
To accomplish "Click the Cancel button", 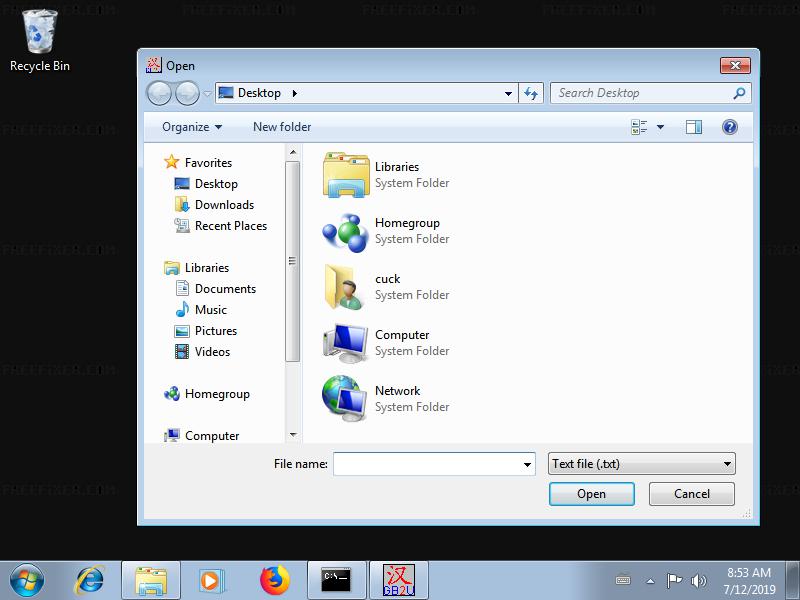I will point(692,494).
